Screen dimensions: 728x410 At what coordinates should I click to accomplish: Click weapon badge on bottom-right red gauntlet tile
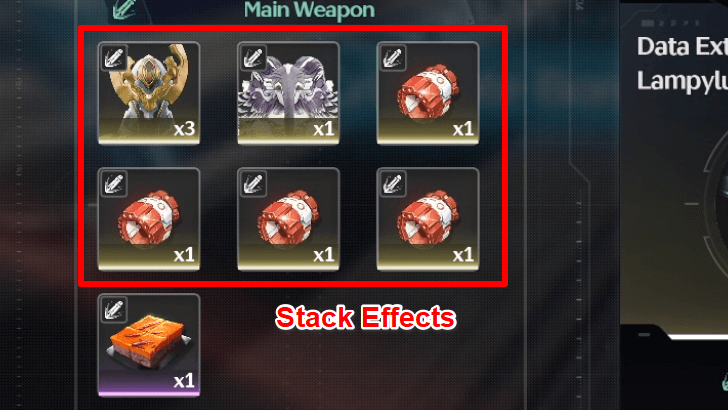pyautogui.click(x=393, y=184)
